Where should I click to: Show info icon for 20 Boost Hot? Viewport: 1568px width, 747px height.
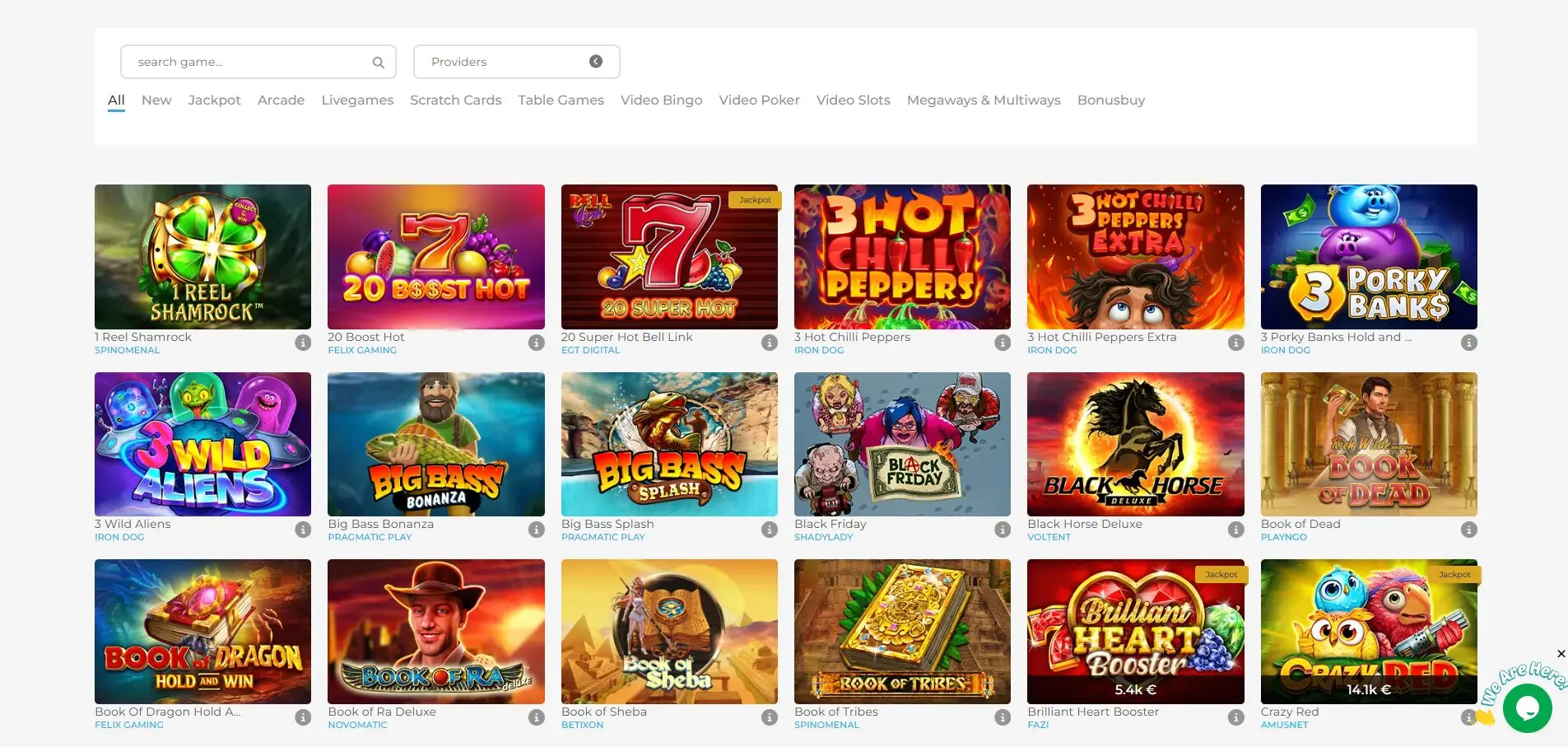(536, 343)
